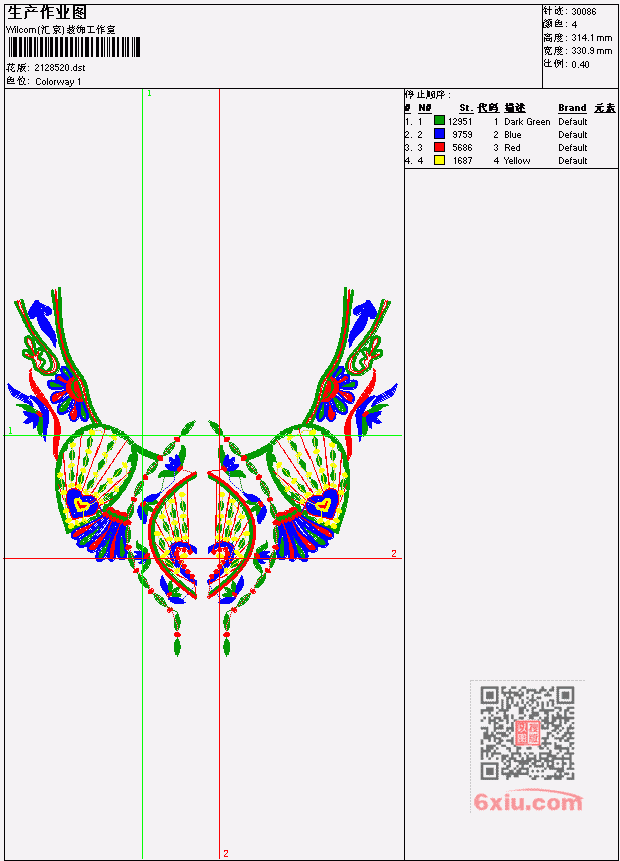The height and width of the screenshot is (861, 620).
Task: Click the Dark Green color swatch
Action: coord(439,121)
